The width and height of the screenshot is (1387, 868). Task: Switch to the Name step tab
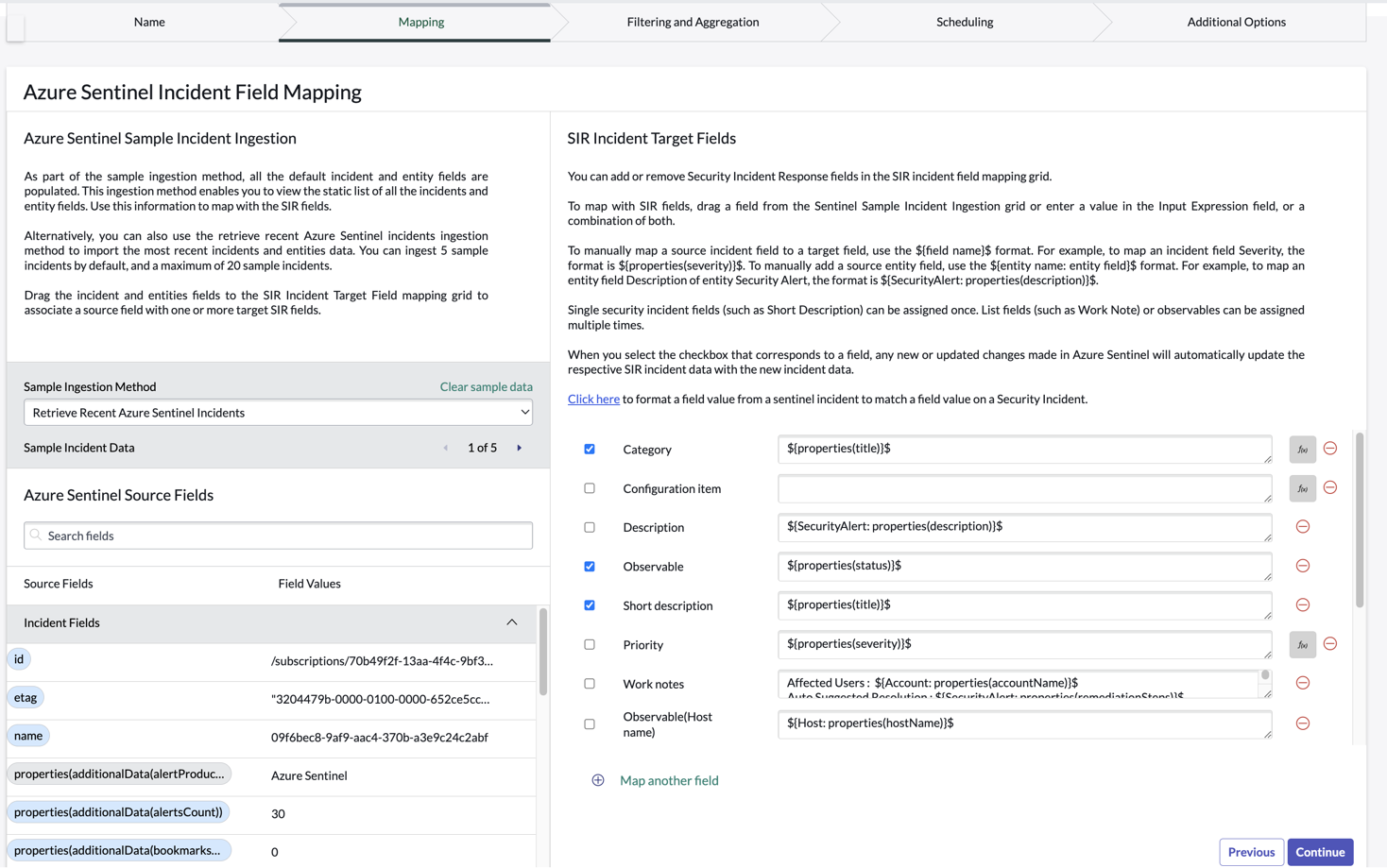click(x=149, y=22)
